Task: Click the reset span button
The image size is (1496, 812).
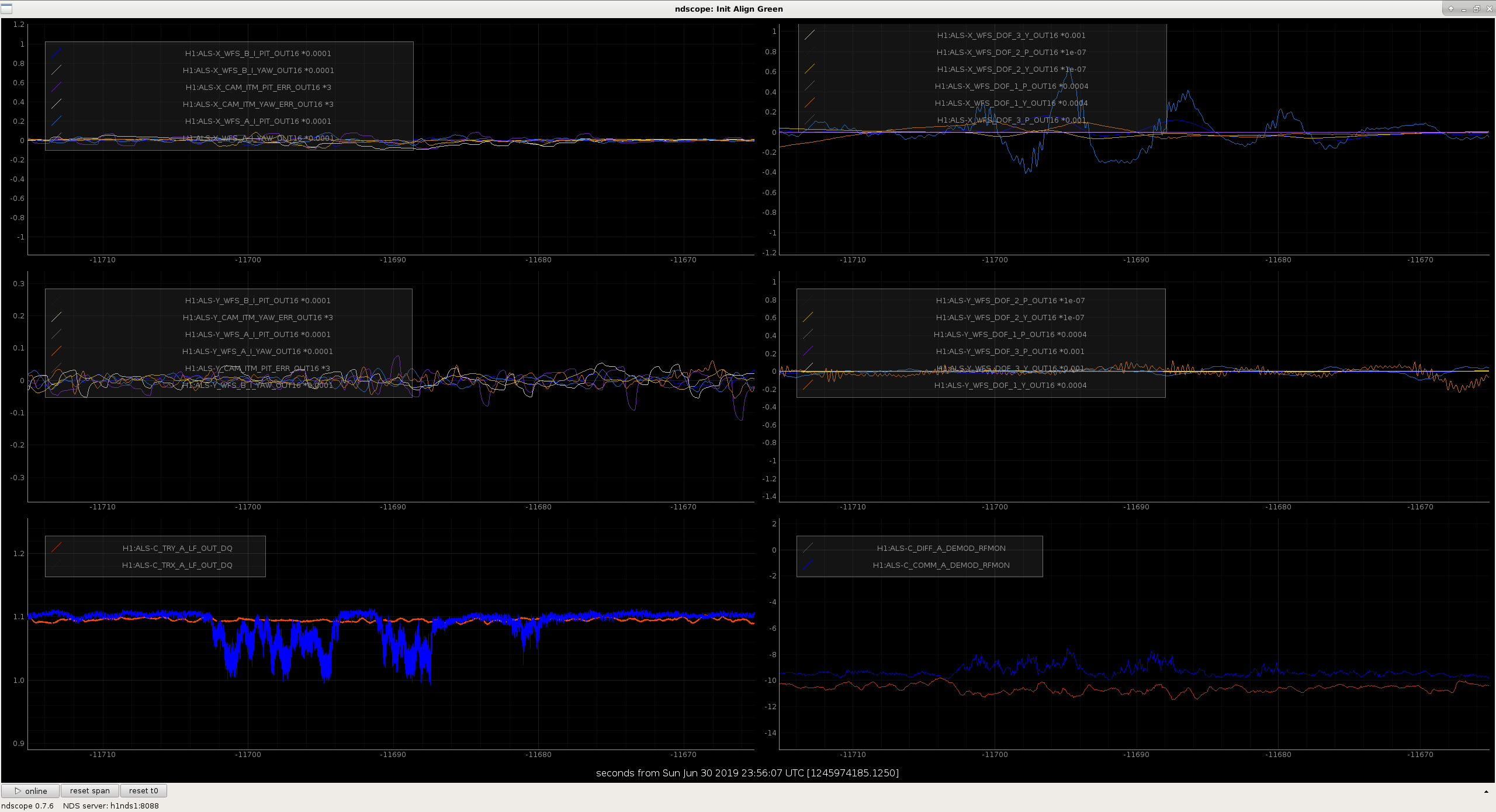Action: [x=90, y=791]
